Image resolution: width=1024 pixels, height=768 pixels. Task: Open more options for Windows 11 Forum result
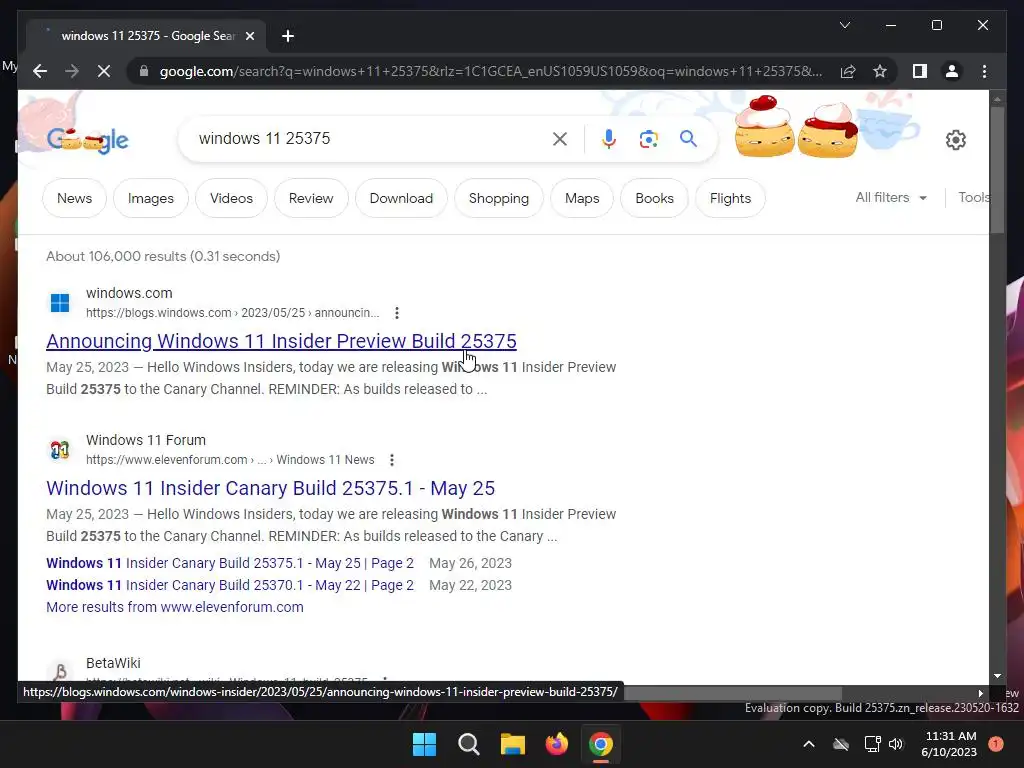coord(392,460)
